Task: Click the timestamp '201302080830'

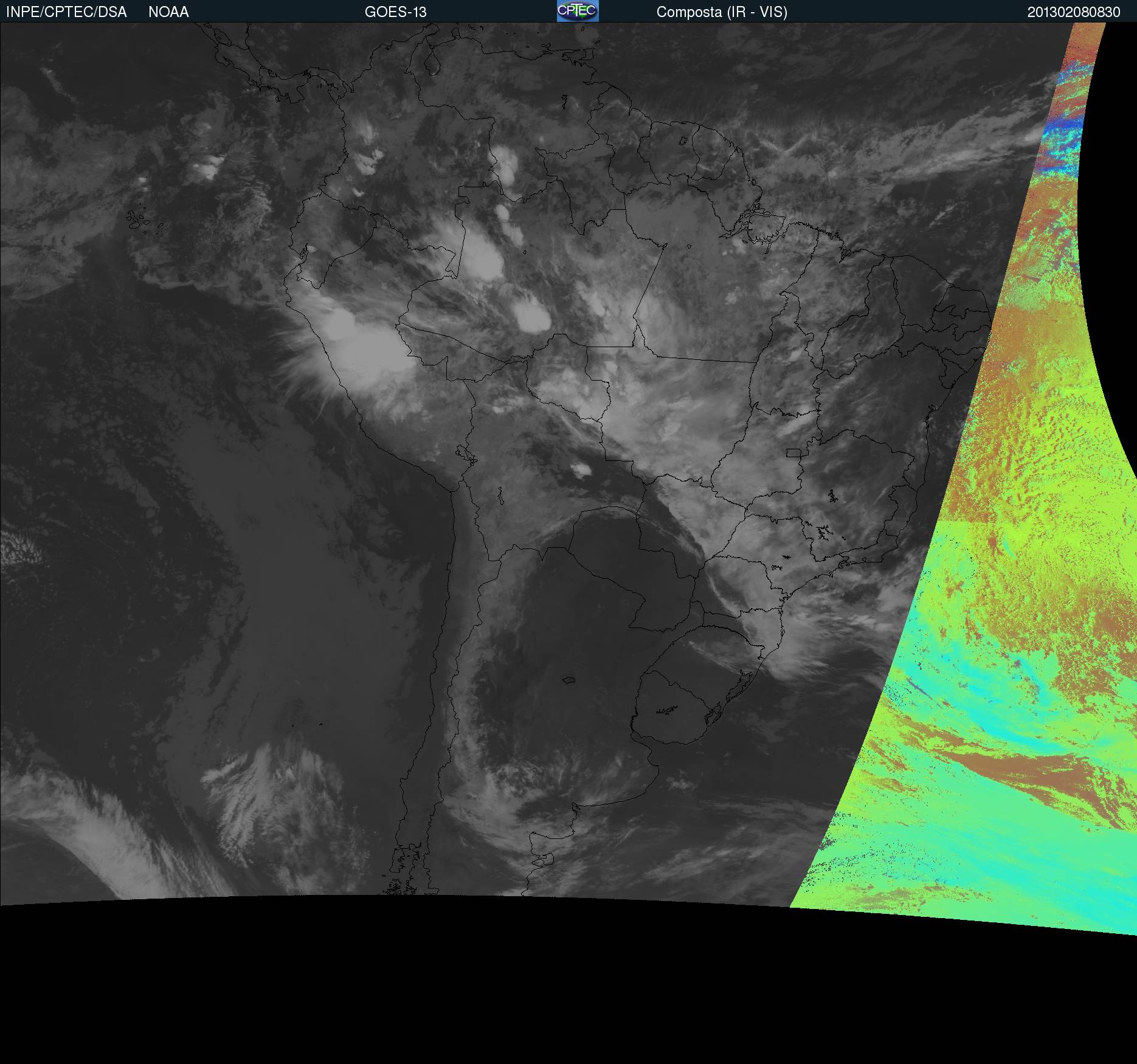Action: pos(1074,12)
